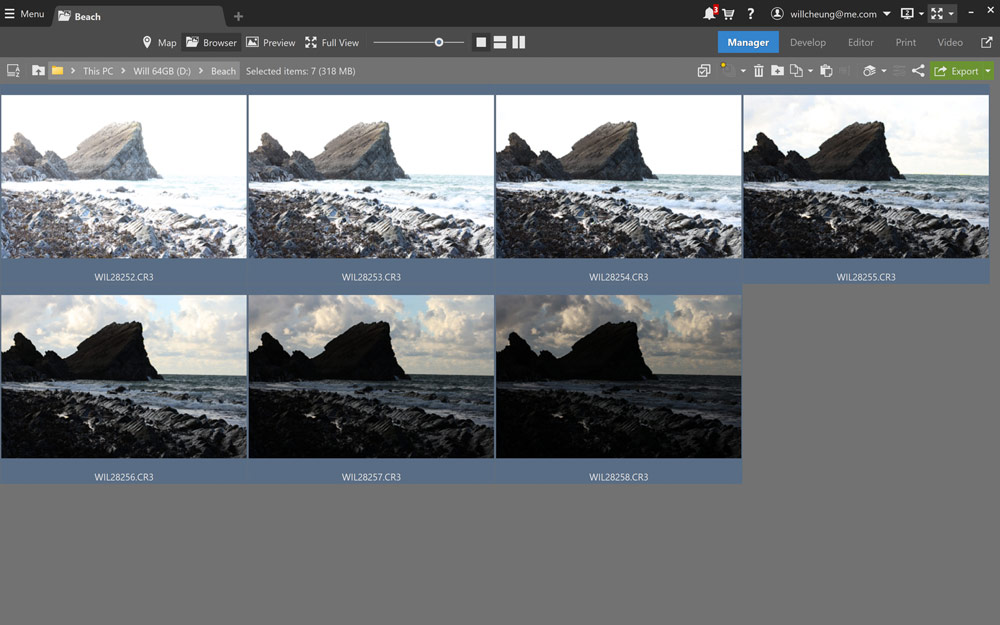Viewport: 1000px width, 625px height.
Task: Add a new tab with plus icon
Action: pos(239,16)
